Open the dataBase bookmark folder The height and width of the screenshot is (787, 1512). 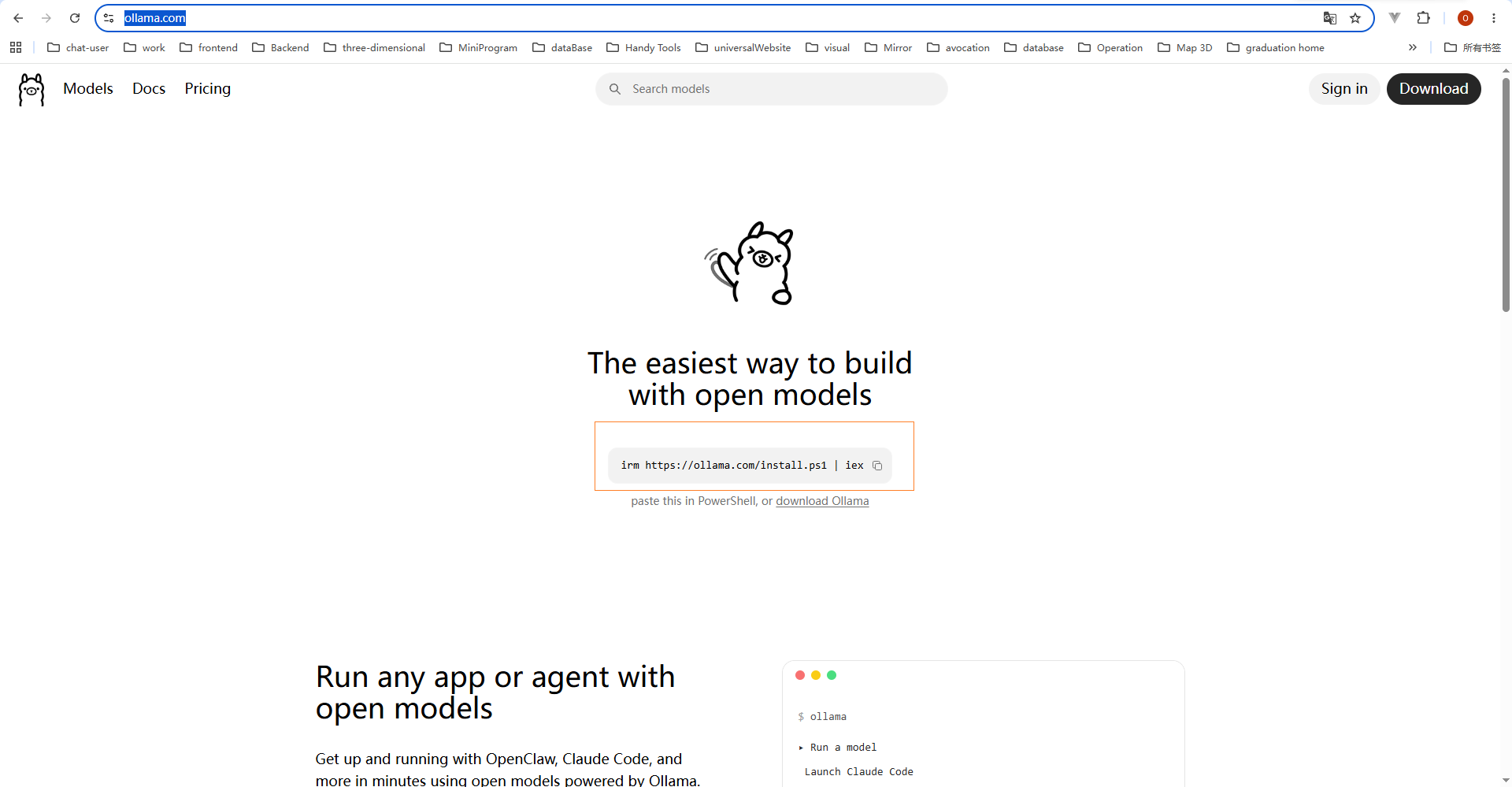coord(562,47)
